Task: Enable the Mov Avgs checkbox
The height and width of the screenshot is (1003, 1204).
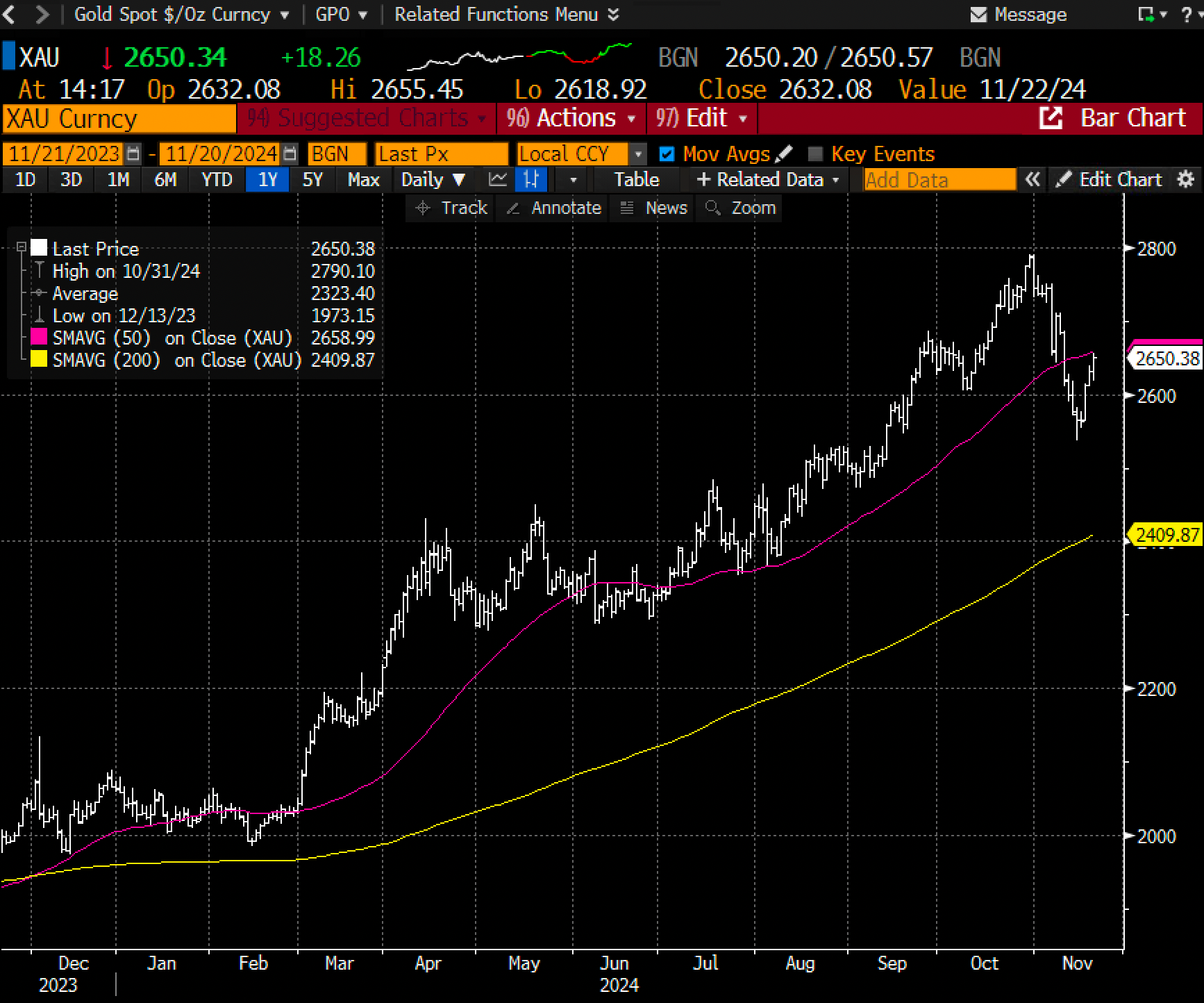Action: coord(667,154)
